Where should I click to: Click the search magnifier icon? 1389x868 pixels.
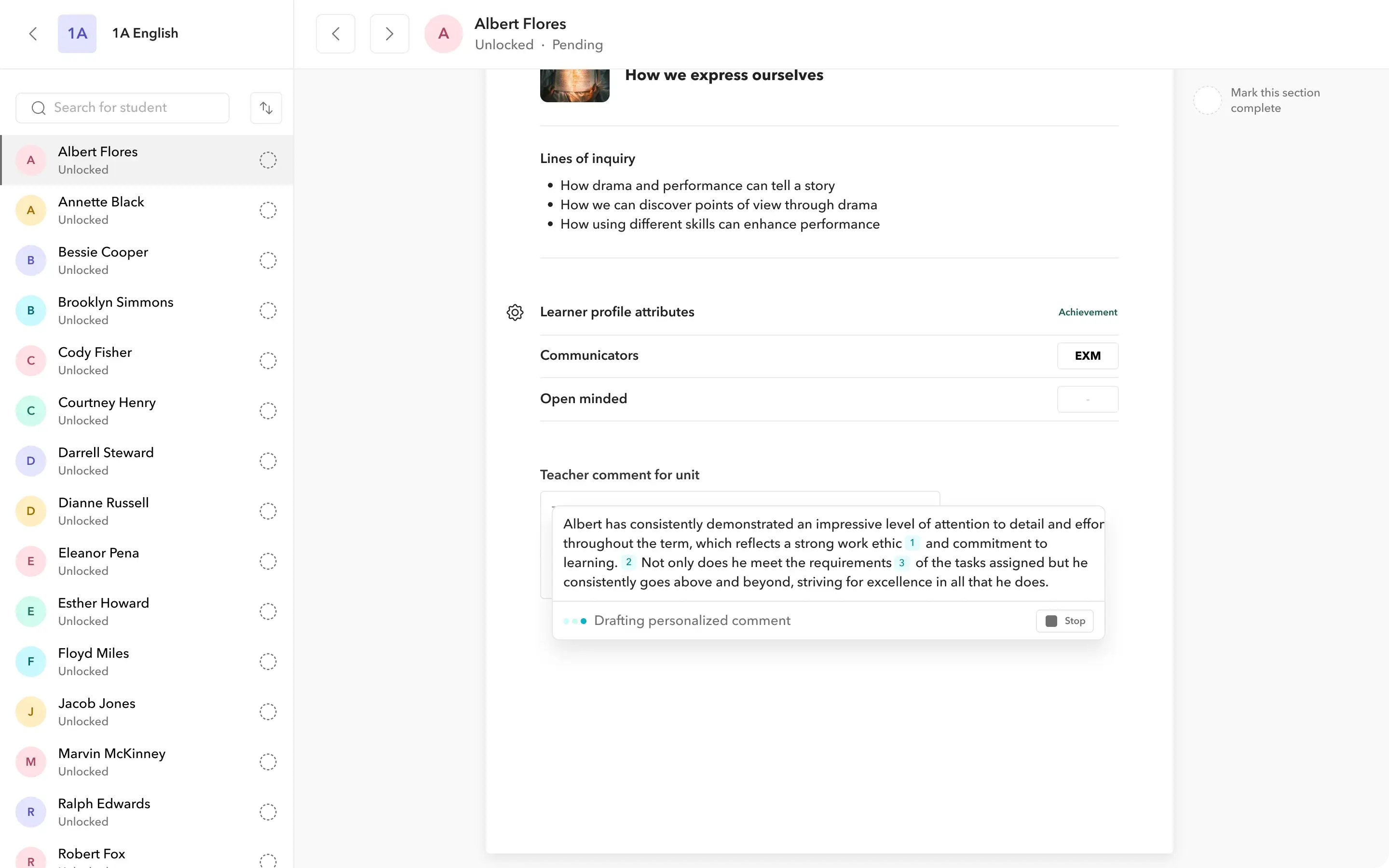39,108
